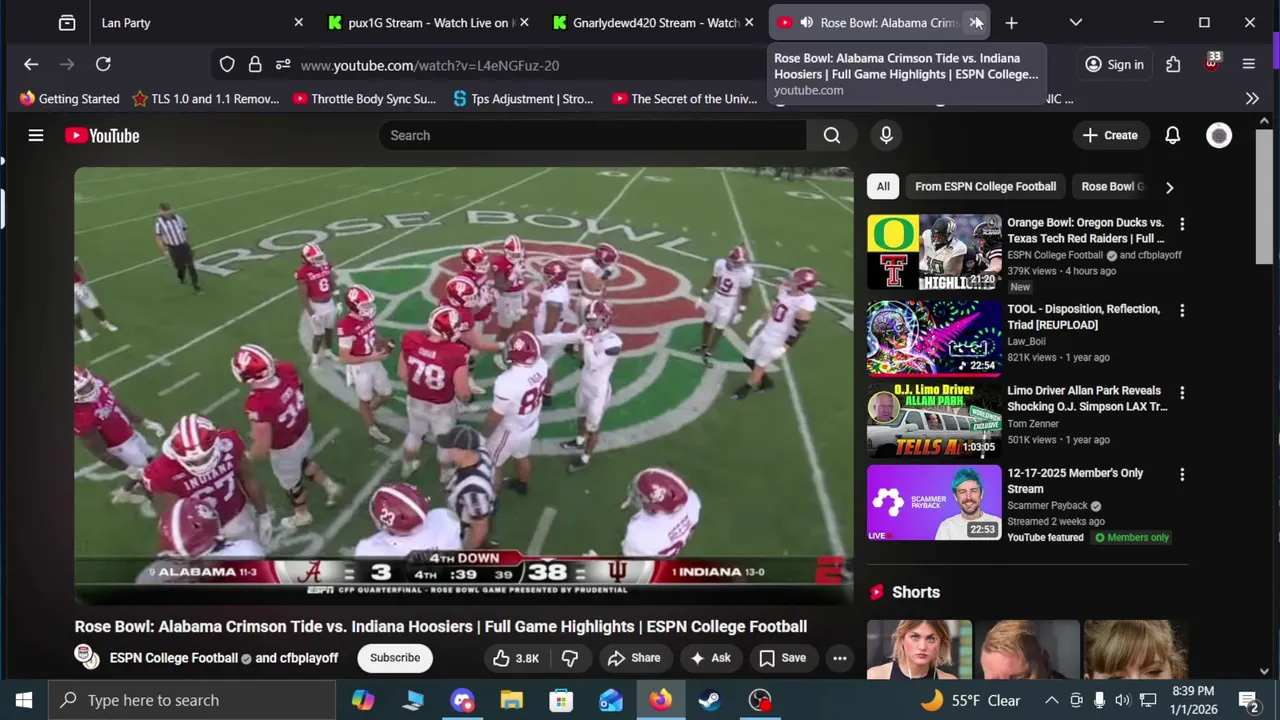Open Throttle Body Sync bookmark

pos(364,99)
